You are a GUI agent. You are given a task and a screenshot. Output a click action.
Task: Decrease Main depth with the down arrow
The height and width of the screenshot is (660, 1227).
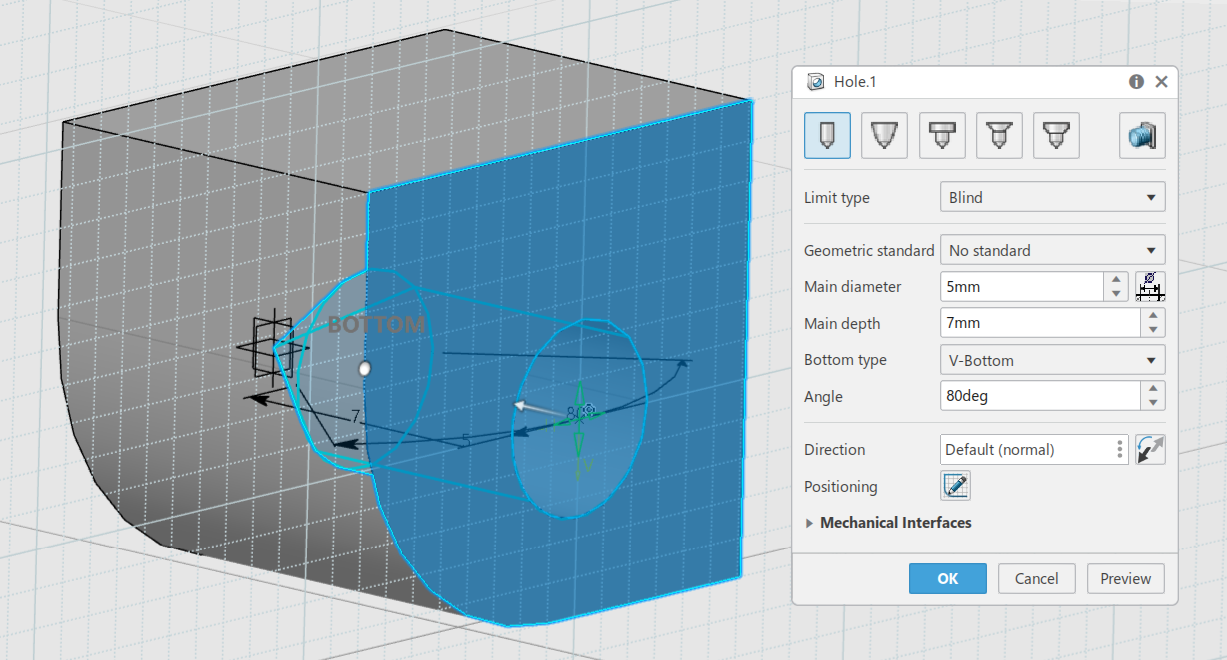(1154, 330)
